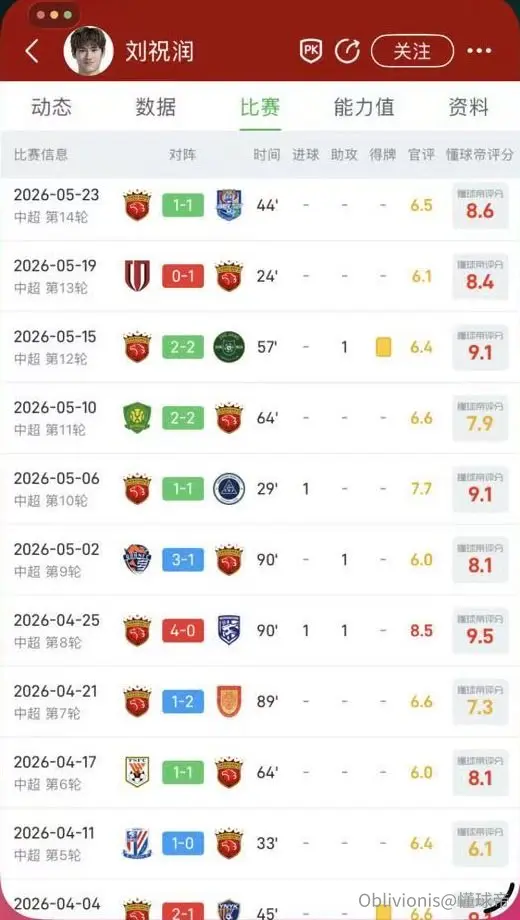Switch to the 动态 tab
Image resolution: width=520 pixels, height=920 pixels.
[51, 107]
